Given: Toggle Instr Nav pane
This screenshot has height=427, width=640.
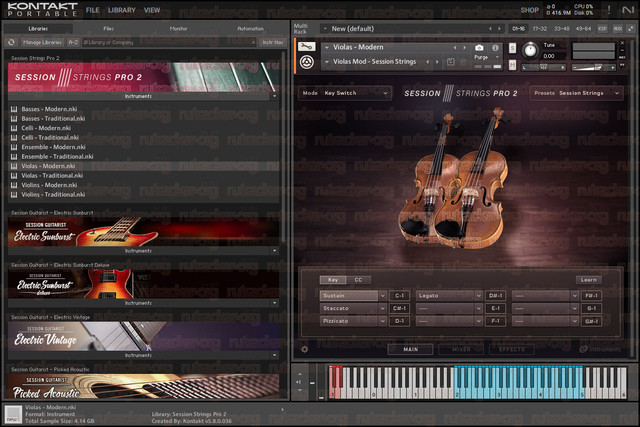Looking at the screenshot, I should pos(273,42).
